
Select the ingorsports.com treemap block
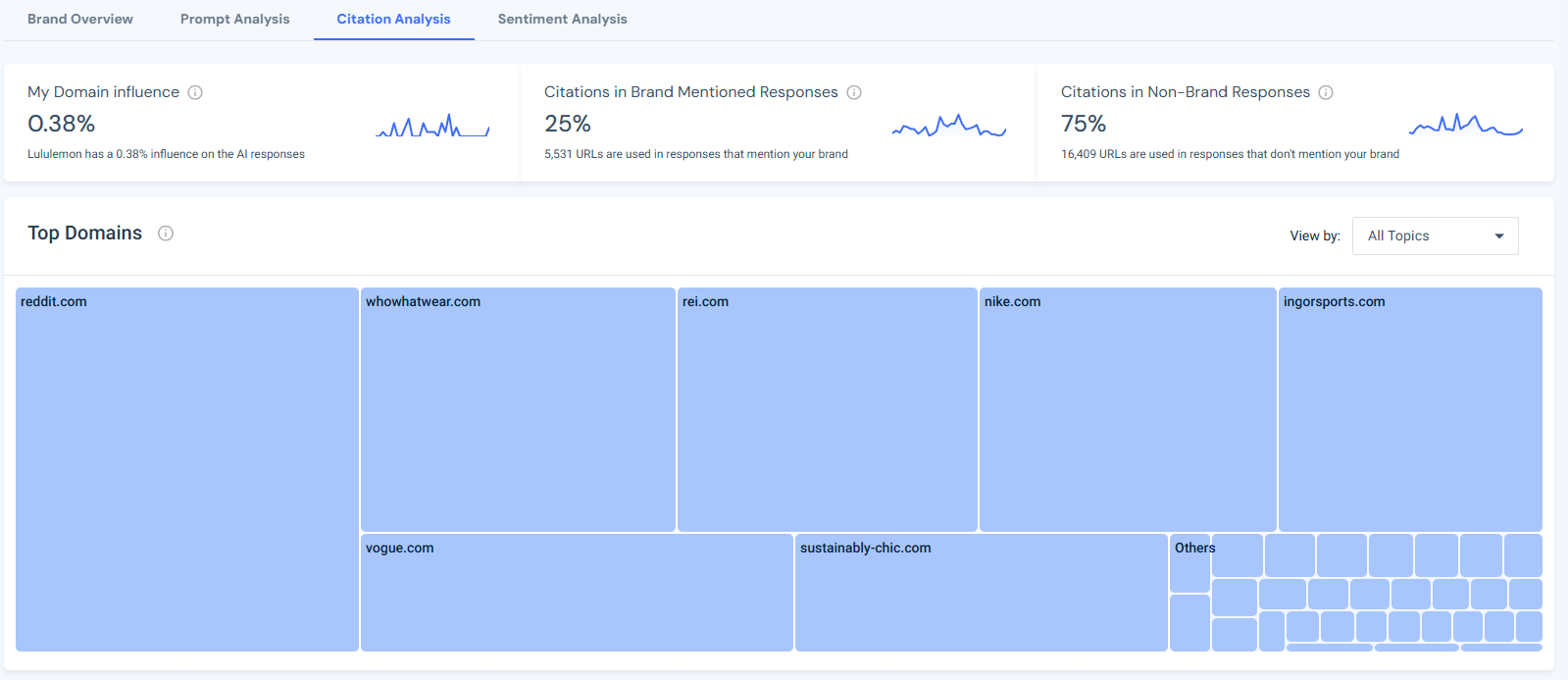click(x=1410, y=409)
